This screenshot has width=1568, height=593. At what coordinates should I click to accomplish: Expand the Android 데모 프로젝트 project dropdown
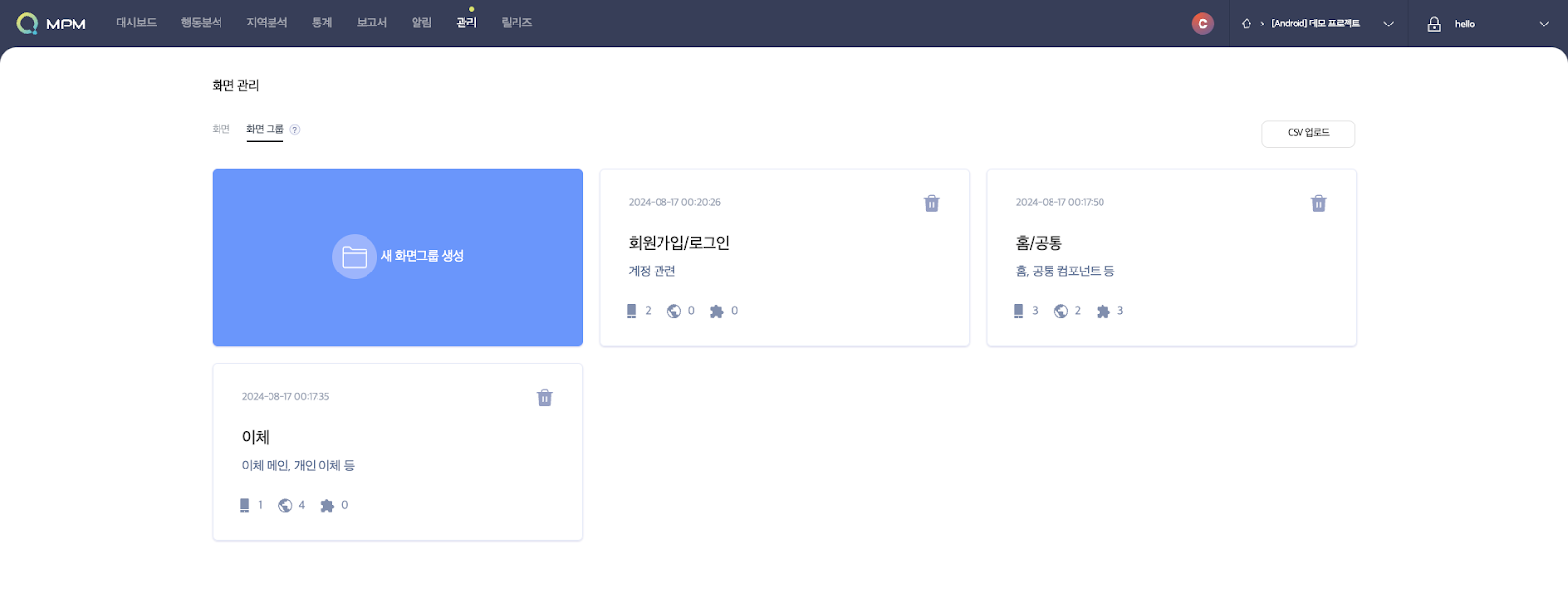pyautogui.click(x=1388, y=24)
